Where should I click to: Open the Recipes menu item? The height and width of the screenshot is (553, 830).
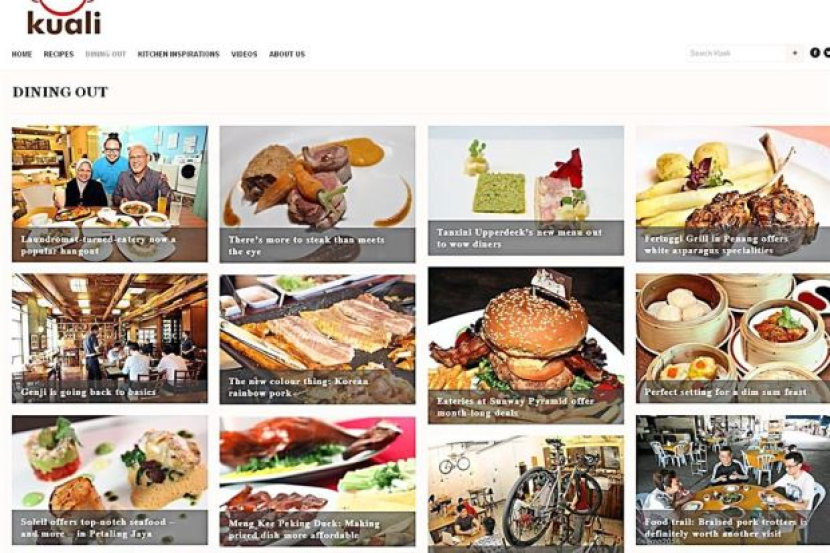tap(59, 54)
